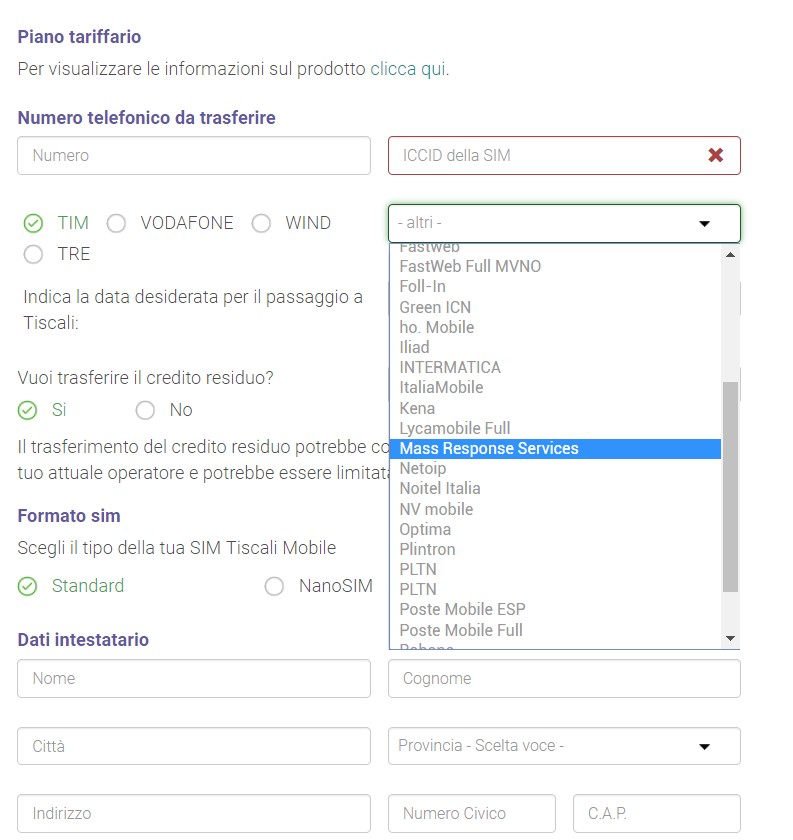The image size is (793, 840).
Task: Choose VODAFONE as current operator
Action: 116,223
